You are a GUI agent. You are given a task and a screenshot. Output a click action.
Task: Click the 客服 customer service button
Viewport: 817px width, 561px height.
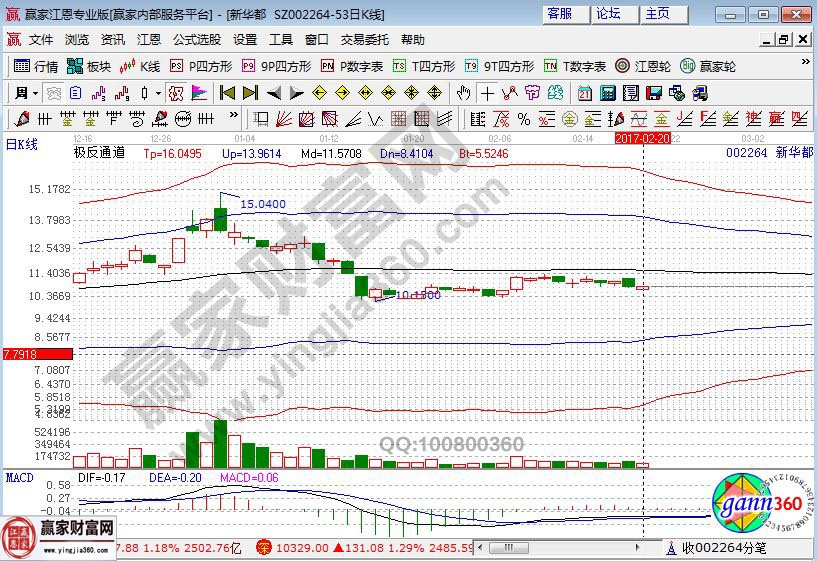tap(560, 14)
